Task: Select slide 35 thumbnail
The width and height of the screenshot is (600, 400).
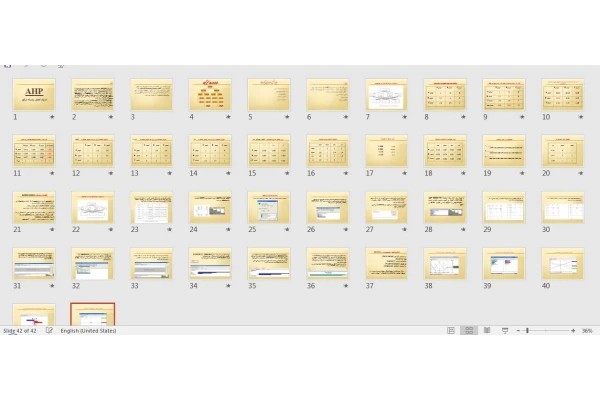Action: point(269,263)
